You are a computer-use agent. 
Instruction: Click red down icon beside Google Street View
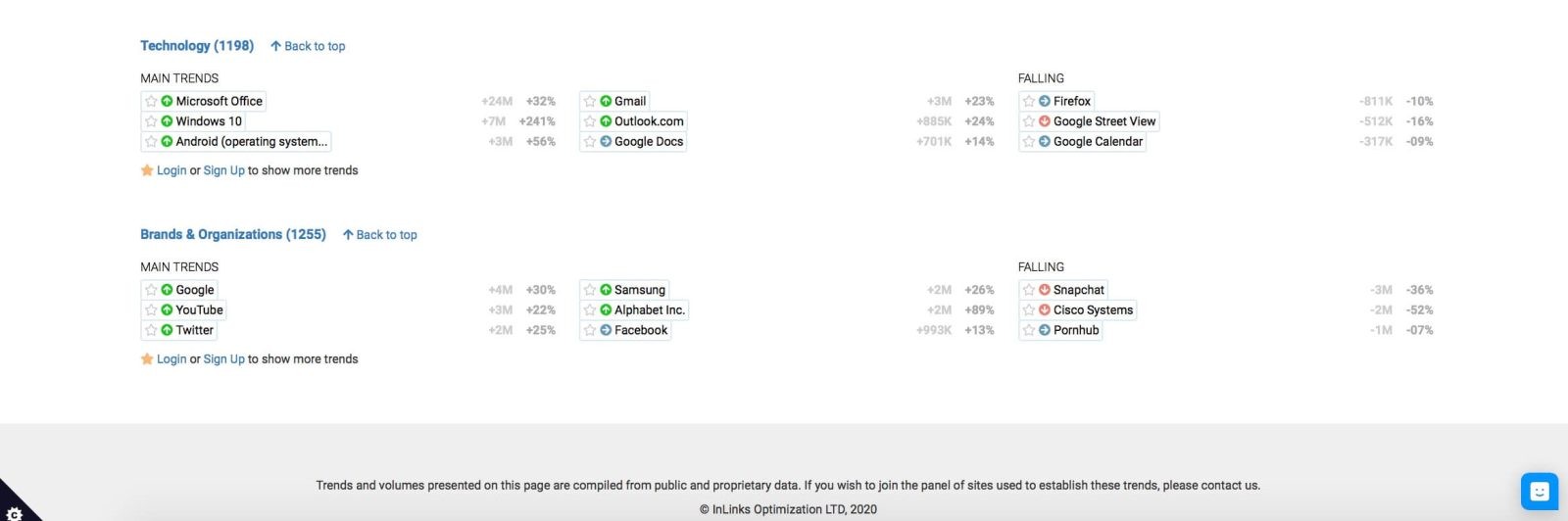(1045, 121)
